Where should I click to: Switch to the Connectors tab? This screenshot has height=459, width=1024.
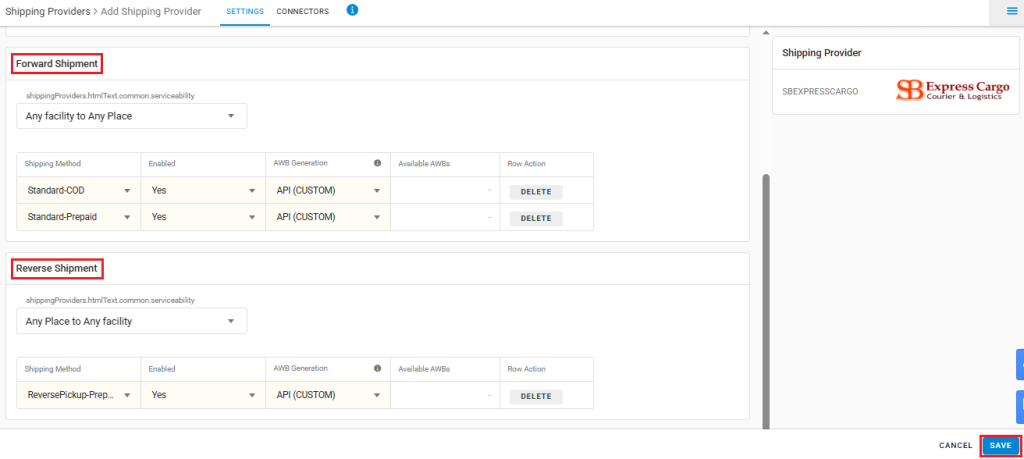pyautogui.click(x=302, y=12)
